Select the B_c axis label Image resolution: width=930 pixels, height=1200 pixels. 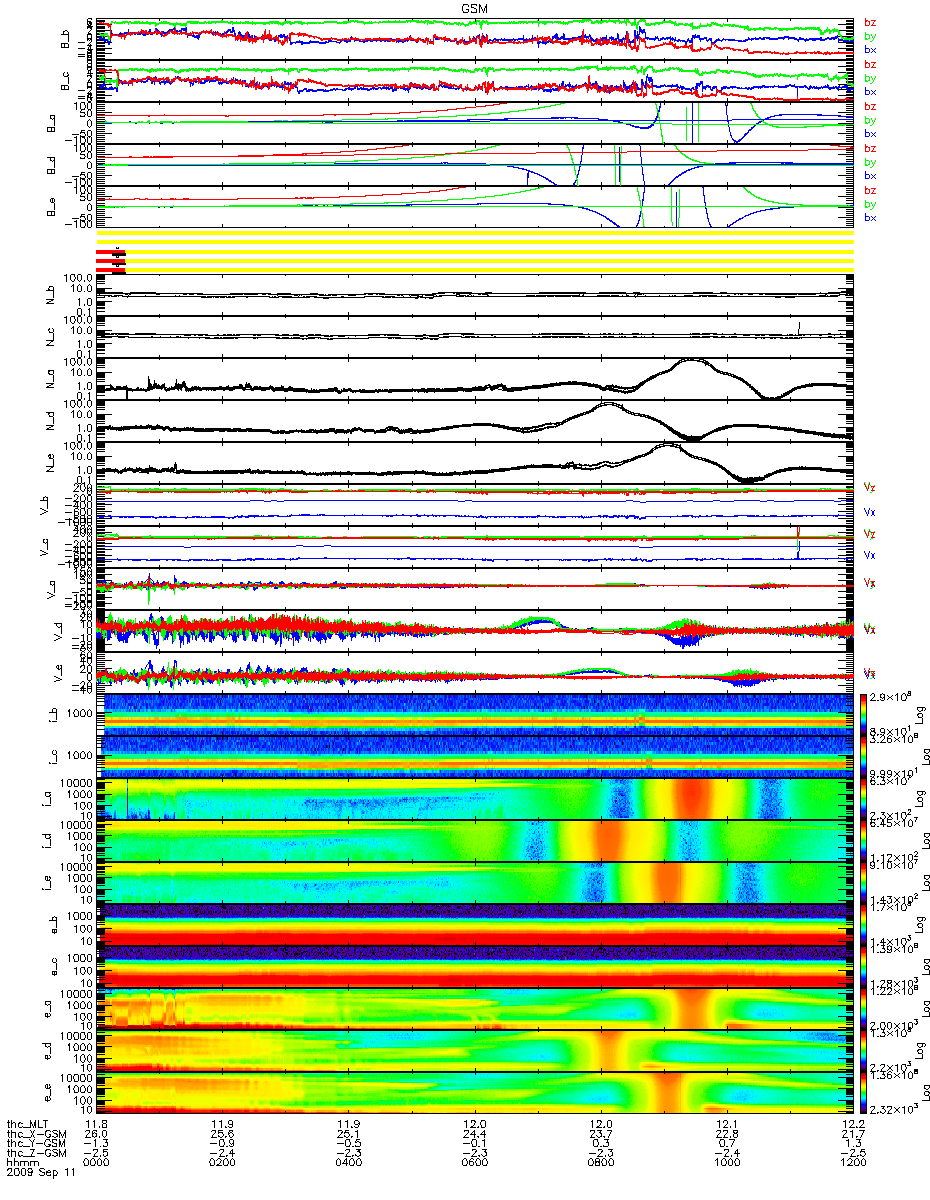[x=65, y=81]
